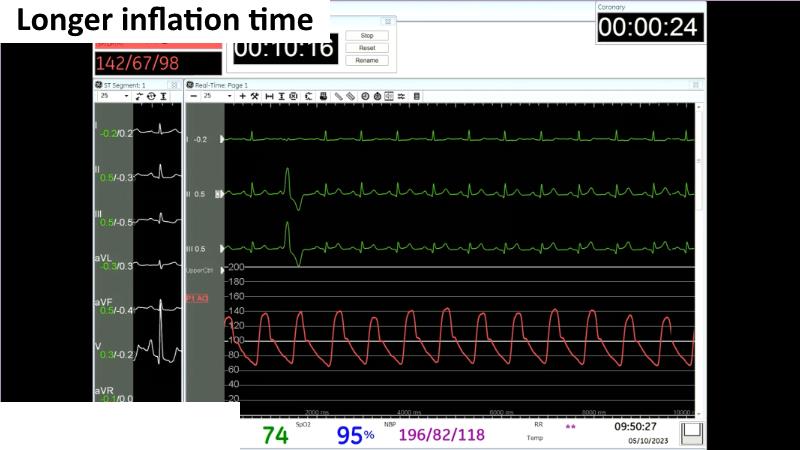Click the square icon in bottom-right corner
Screen dimensions: 800x450
(691, 432)
